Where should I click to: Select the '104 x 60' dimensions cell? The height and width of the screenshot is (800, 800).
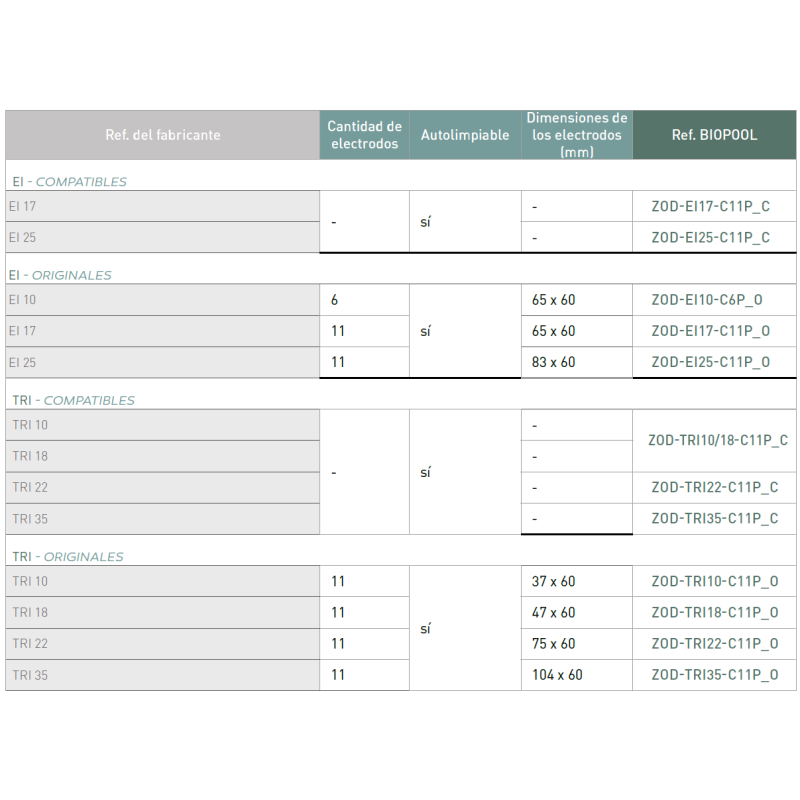[x=557, y=675]
